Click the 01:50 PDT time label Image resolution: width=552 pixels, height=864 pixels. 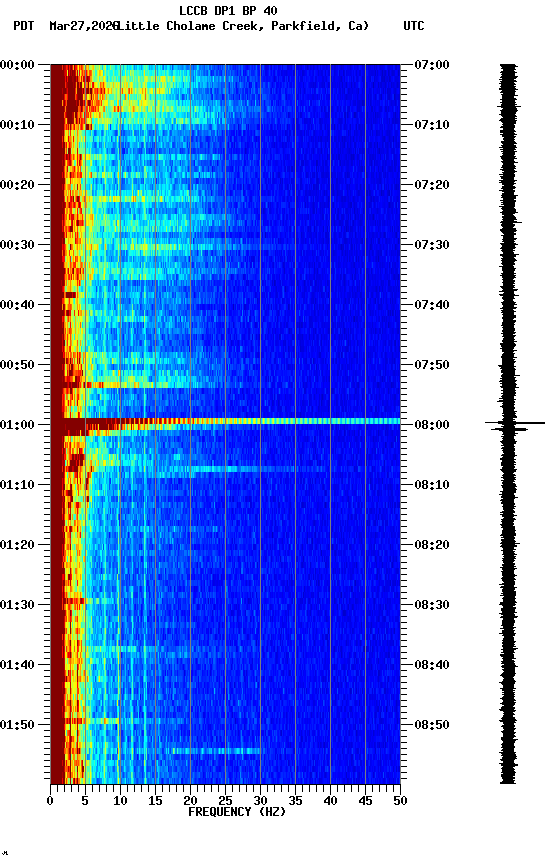pos(17,725)
